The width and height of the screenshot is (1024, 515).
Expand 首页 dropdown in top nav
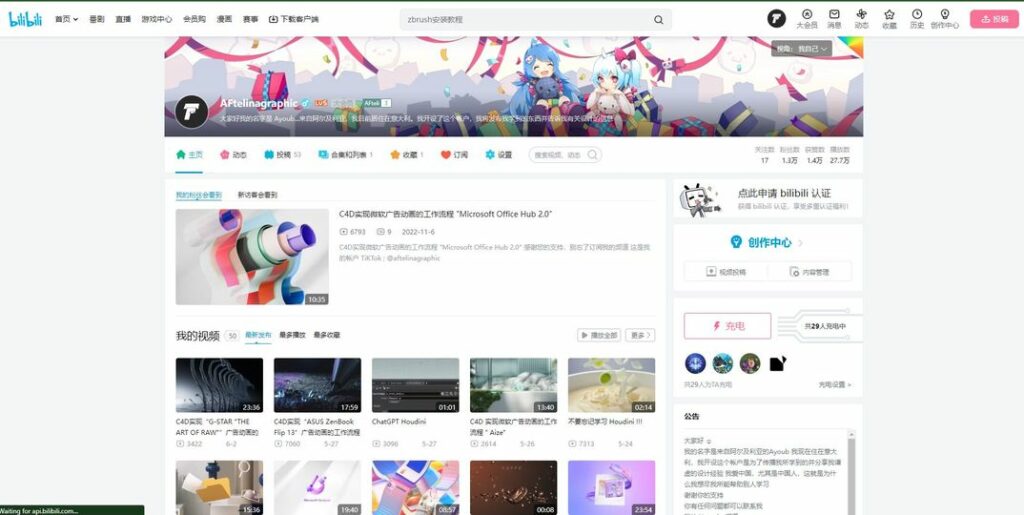click(66, 20)
